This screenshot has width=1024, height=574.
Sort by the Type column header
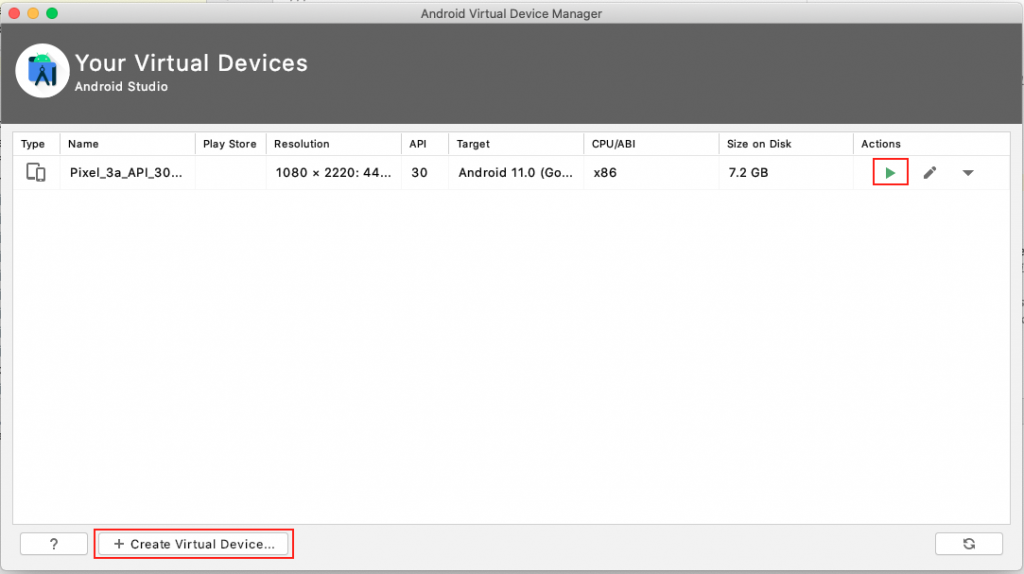tap(33, 144)
